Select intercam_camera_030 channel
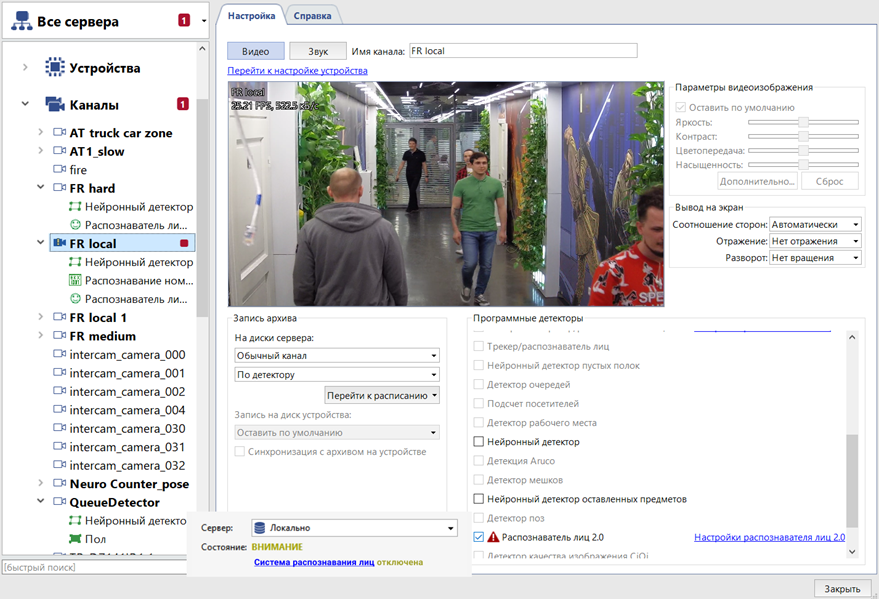 click(x=127, y=429)
